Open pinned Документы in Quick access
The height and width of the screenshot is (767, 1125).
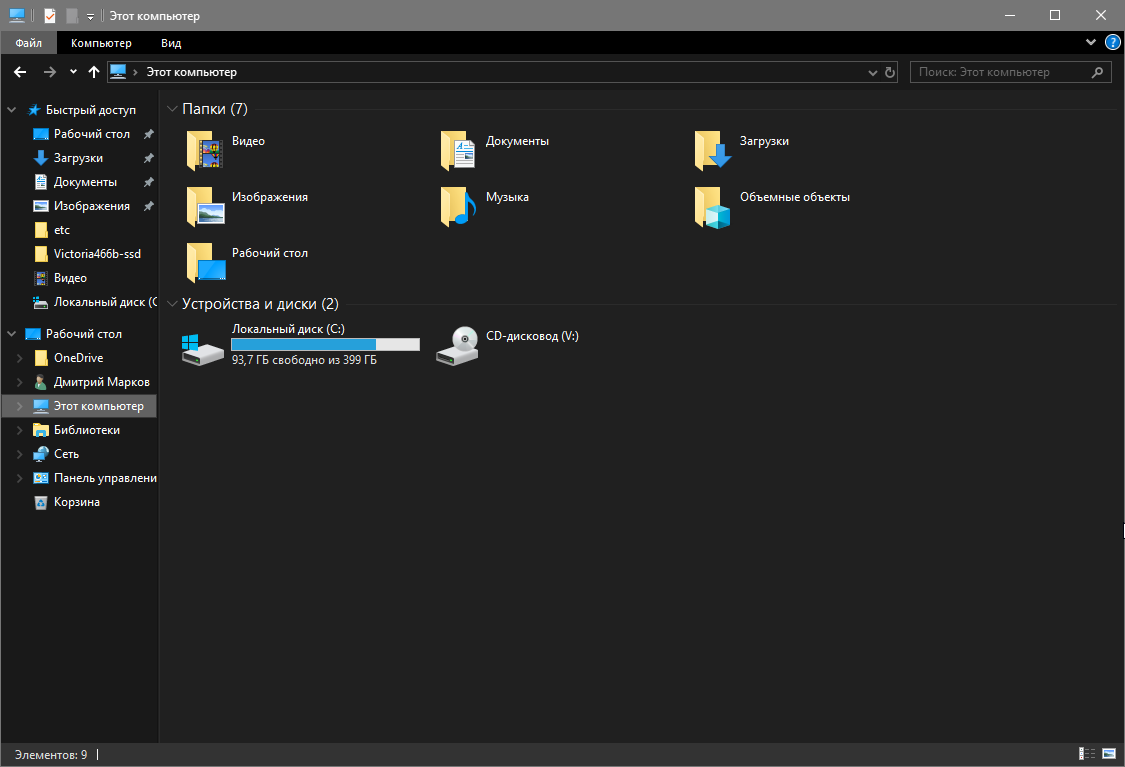click(x=85, y=182)
